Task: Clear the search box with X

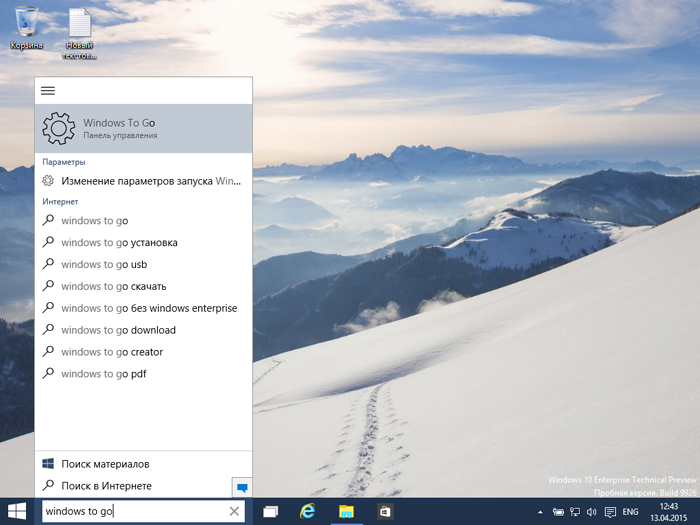Action: (x=234, y=511)
